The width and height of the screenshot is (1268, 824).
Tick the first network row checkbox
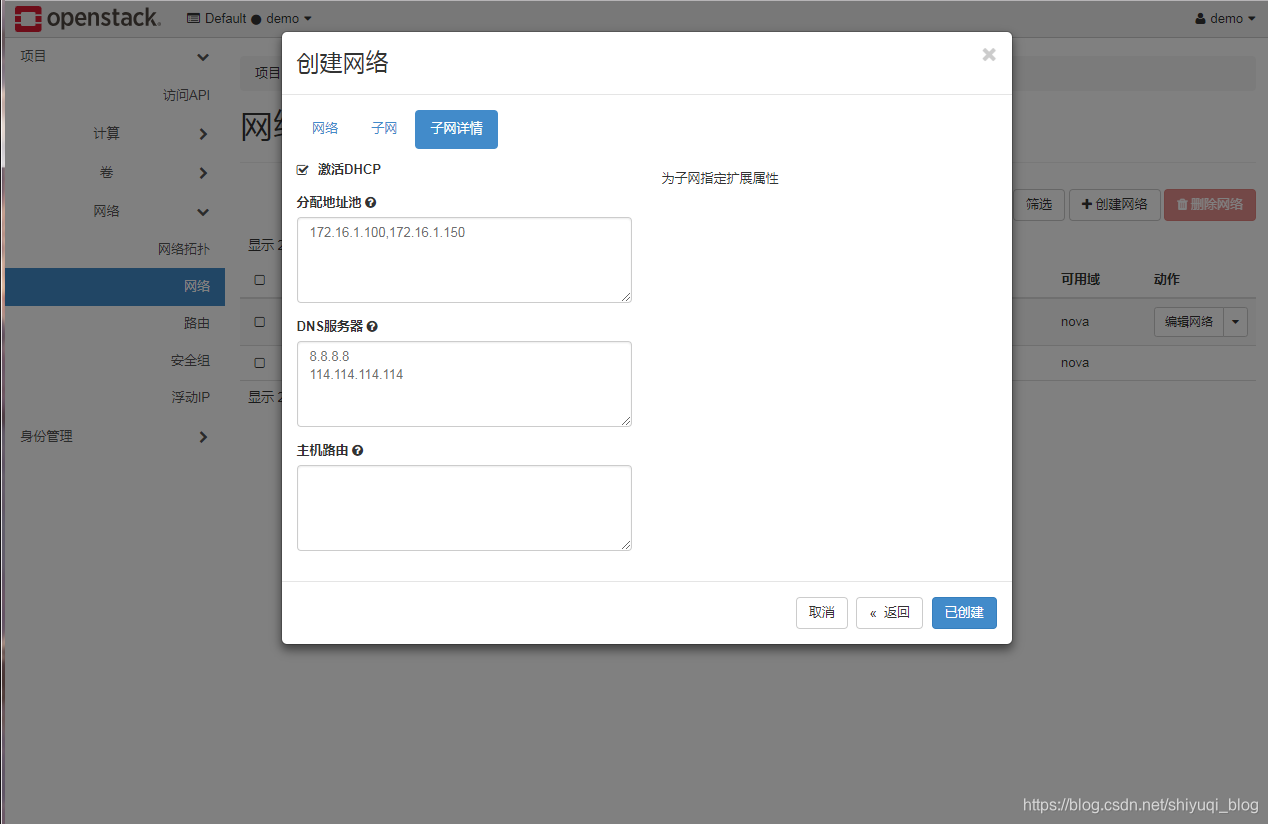pos(260,322)
